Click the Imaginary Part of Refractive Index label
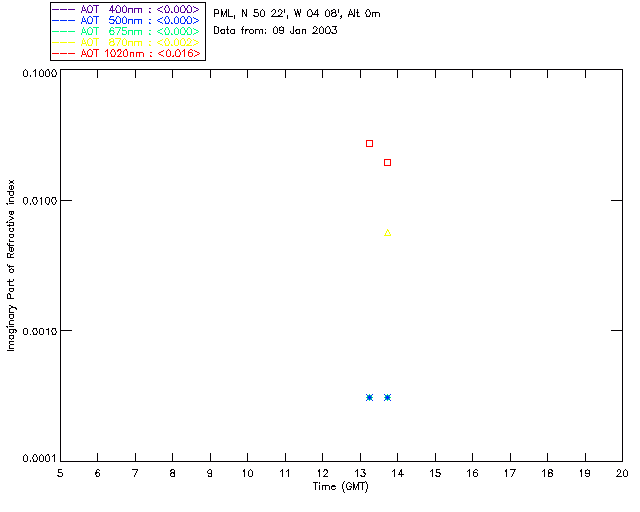Screen dimensions: 640x512 (11, 265)
